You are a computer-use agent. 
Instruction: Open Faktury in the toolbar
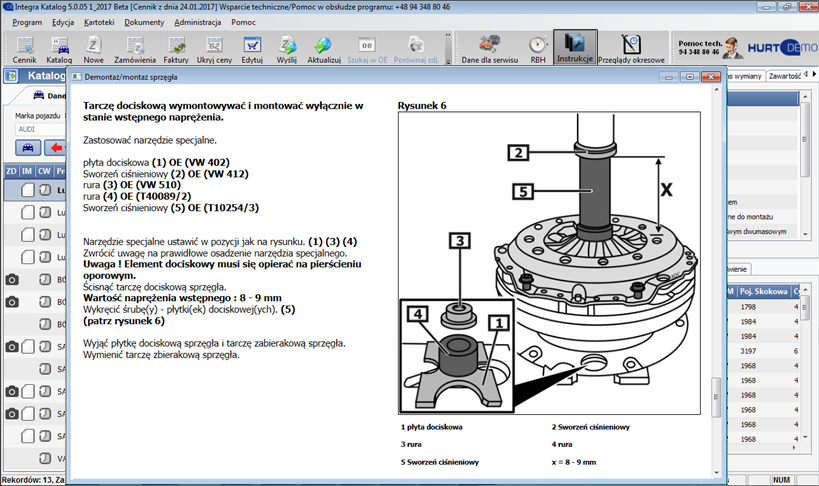[x=176, y=49]
